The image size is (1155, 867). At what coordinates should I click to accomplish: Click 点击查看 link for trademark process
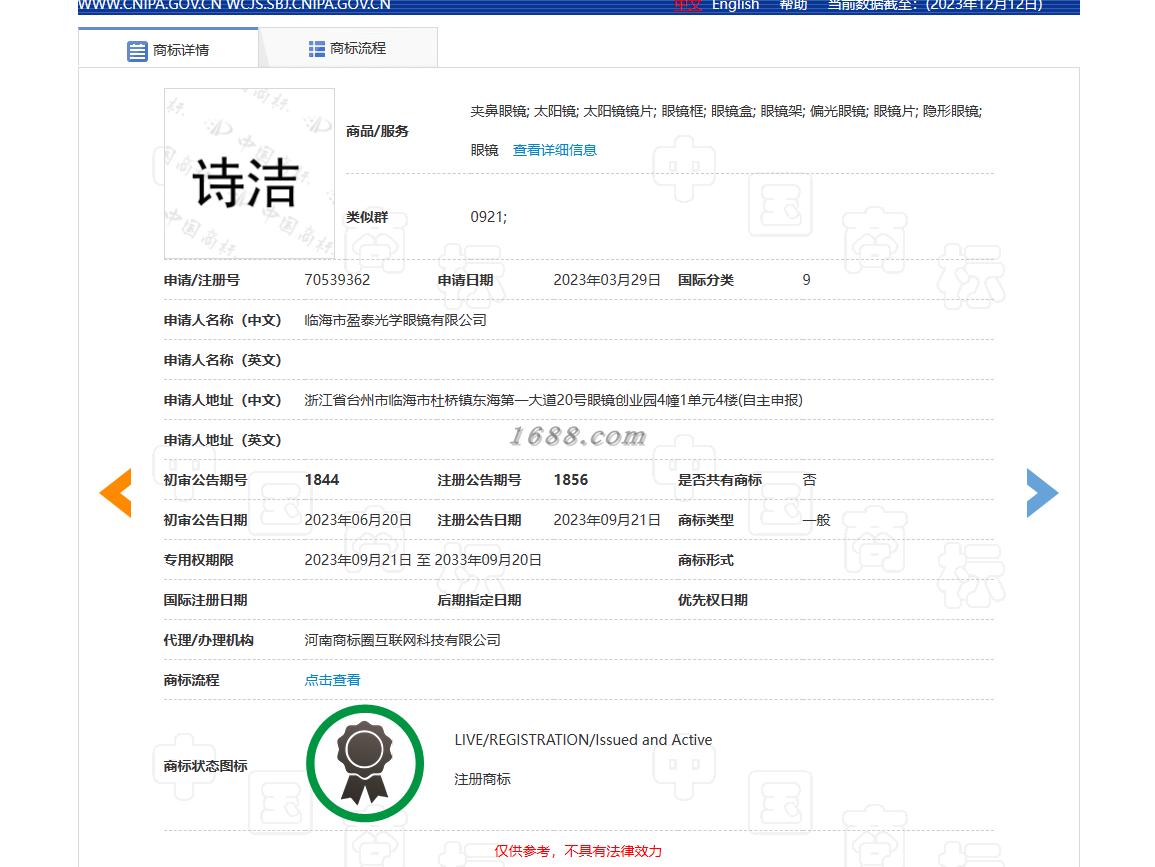click(x=332, y=680)
